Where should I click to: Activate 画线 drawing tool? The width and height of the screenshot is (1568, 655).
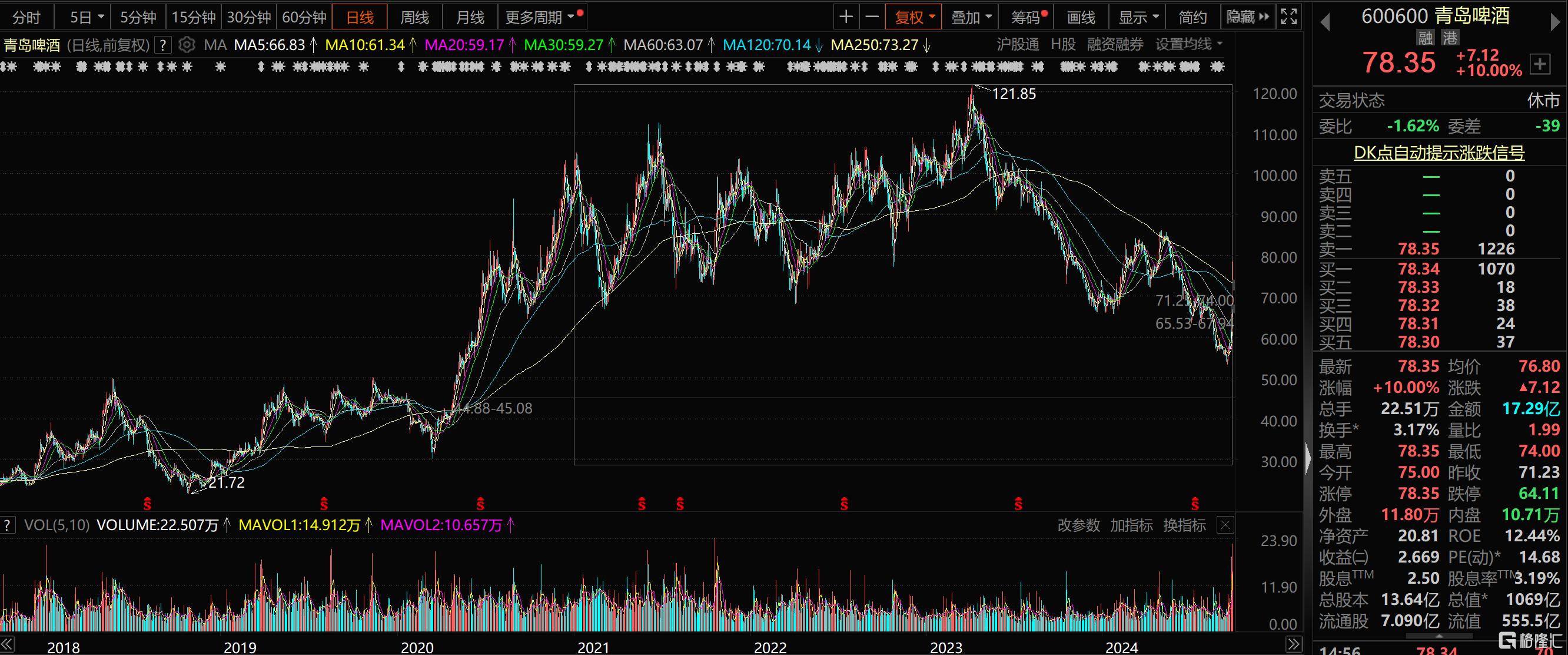1081,17
